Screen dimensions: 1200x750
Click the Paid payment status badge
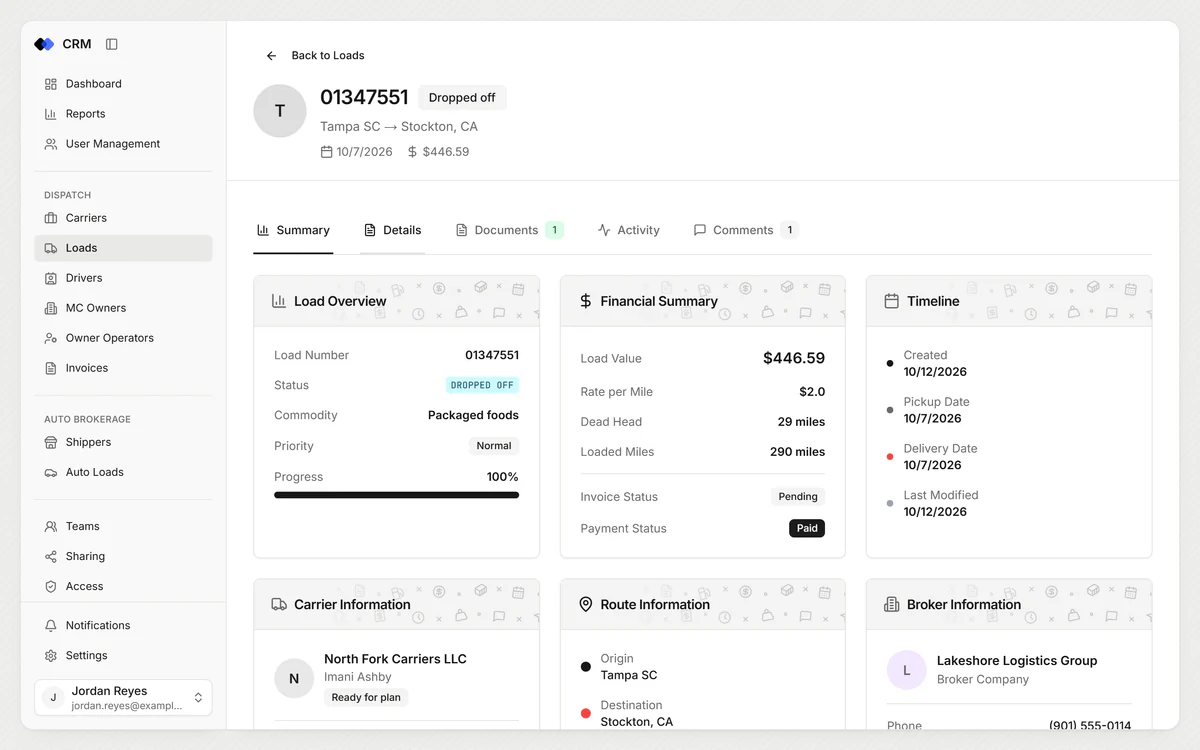[x=807, y=528]
